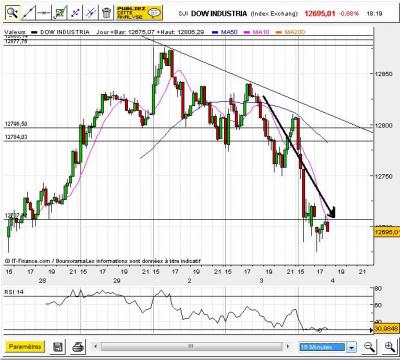Click the 15 Minutes timeframe field

[x=323, y=347]
